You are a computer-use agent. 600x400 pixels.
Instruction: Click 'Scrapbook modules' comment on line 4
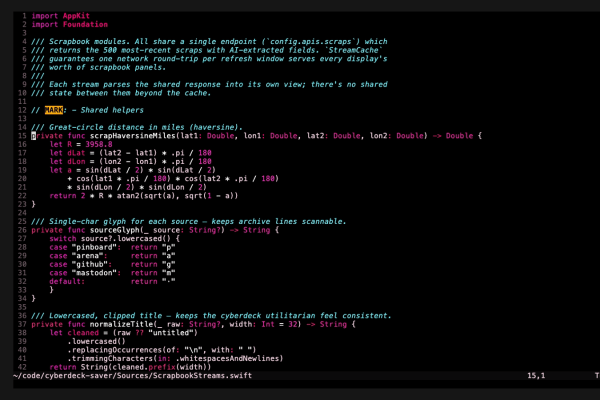coord(88,42)
